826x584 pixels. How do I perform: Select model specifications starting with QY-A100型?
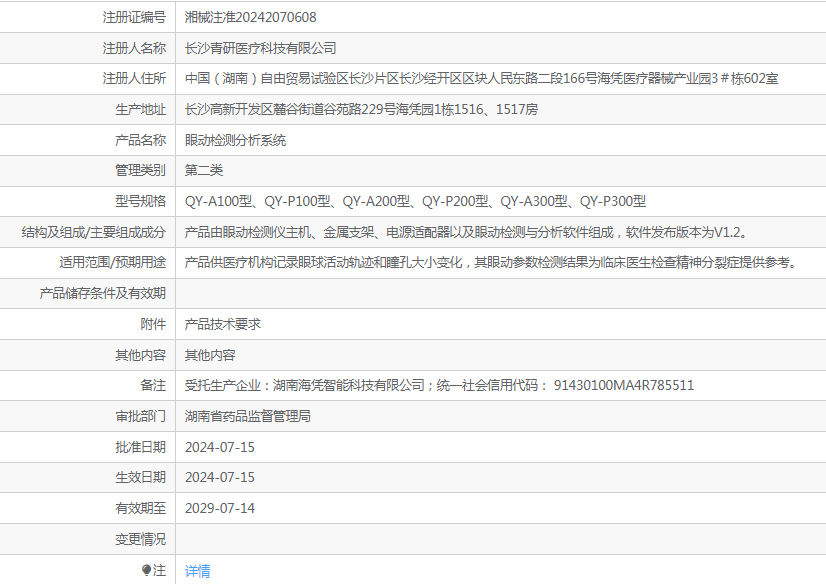415,201
